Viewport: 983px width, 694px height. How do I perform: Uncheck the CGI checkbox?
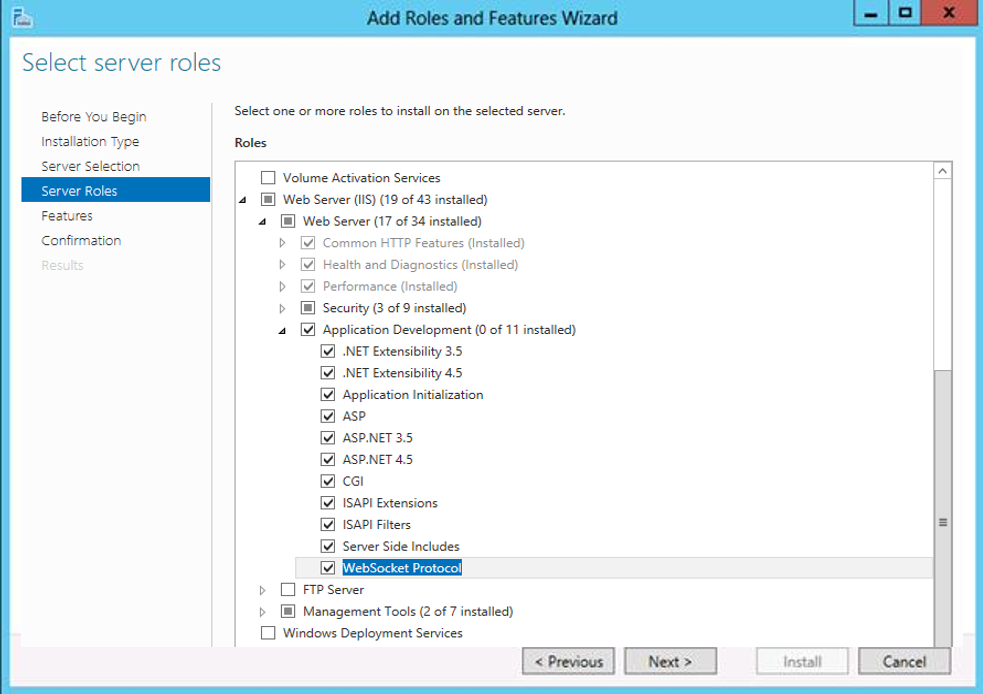(328, 481)
